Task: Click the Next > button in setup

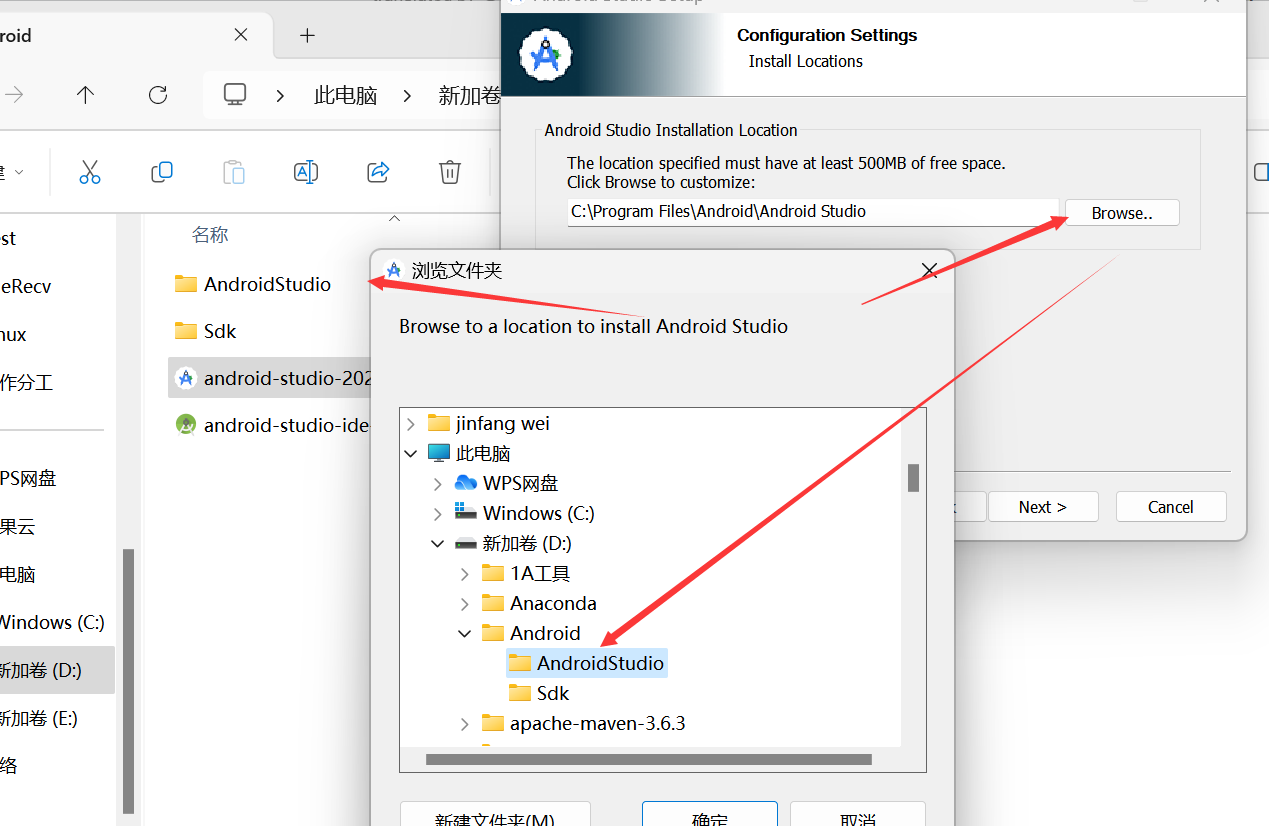Action: coord(1043,507)
